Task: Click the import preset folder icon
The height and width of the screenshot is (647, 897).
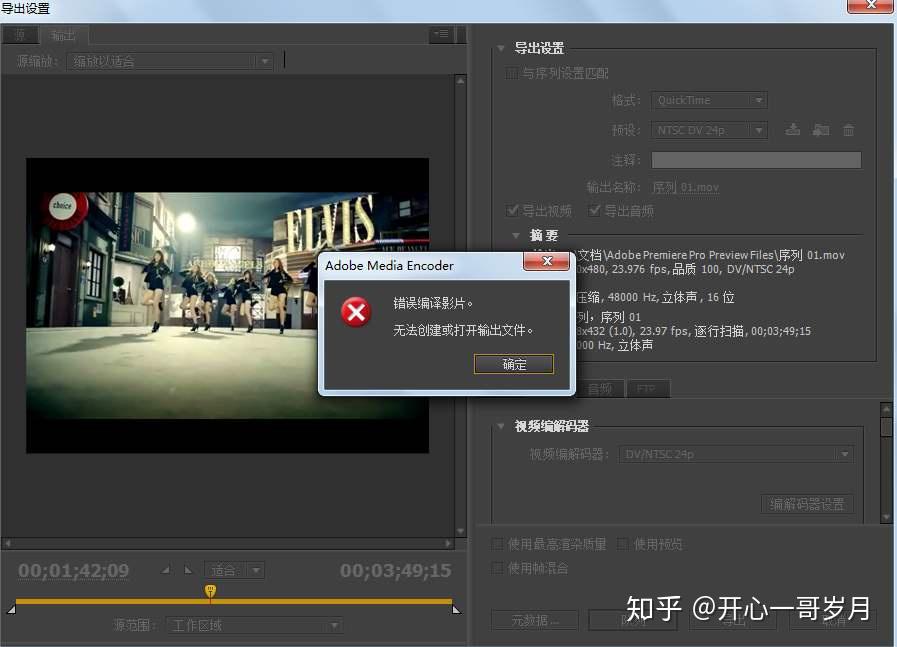Action: pyautogui.click(x=821, y=130)
